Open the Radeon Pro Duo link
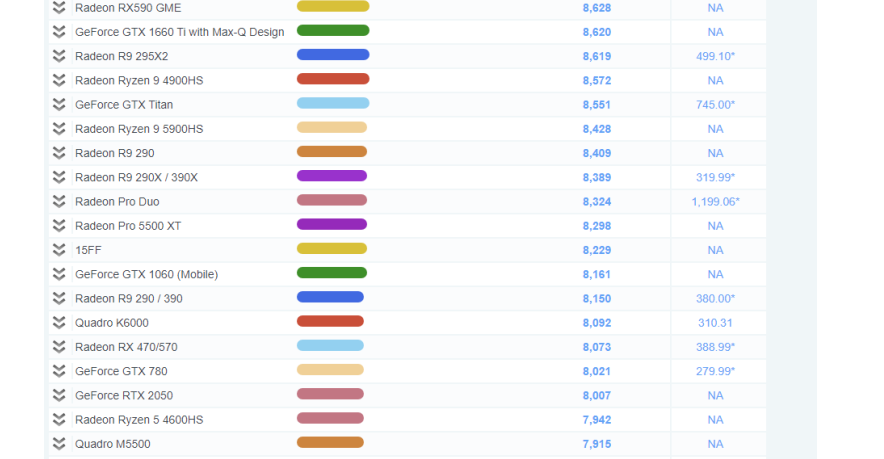 click(x=117, y=202)
